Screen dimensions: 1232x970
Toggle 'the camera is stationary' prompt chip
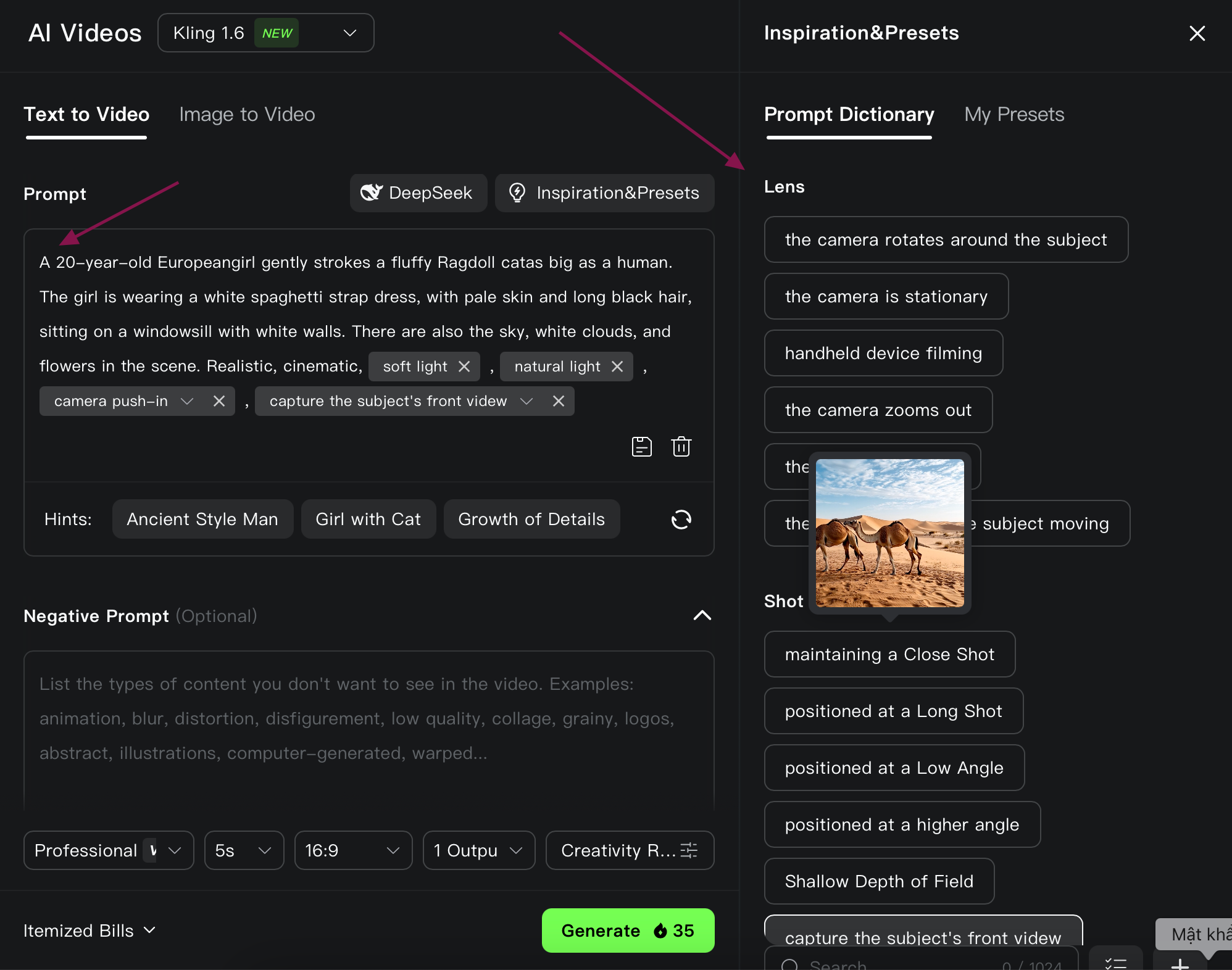pos(886,296)
